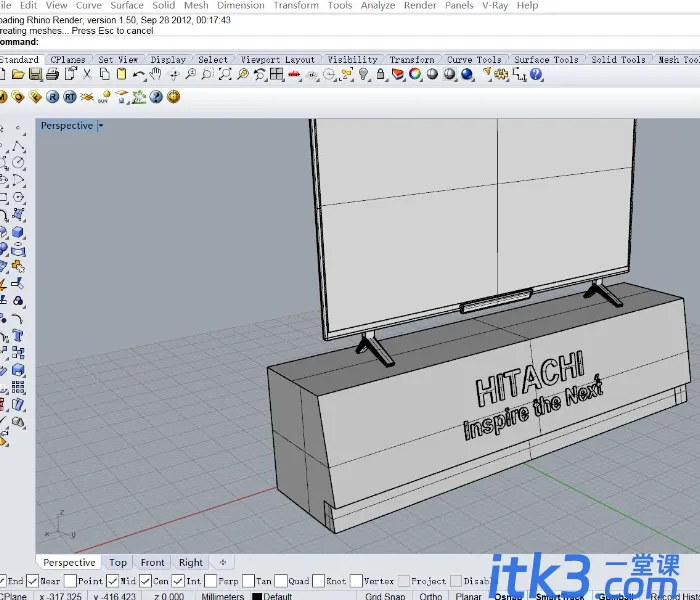This screenshot has height=600, width=700.
Task: Undo last action arrow icon
Action: click(x=139, y=75)
